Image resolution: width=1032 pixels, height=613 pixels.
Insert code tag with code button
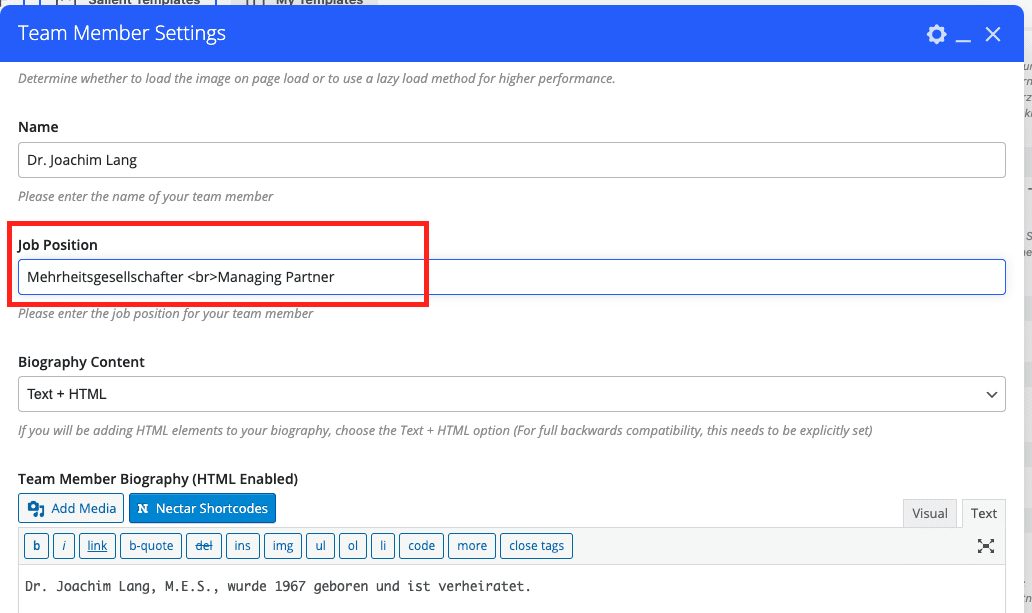tap(421, 546)
